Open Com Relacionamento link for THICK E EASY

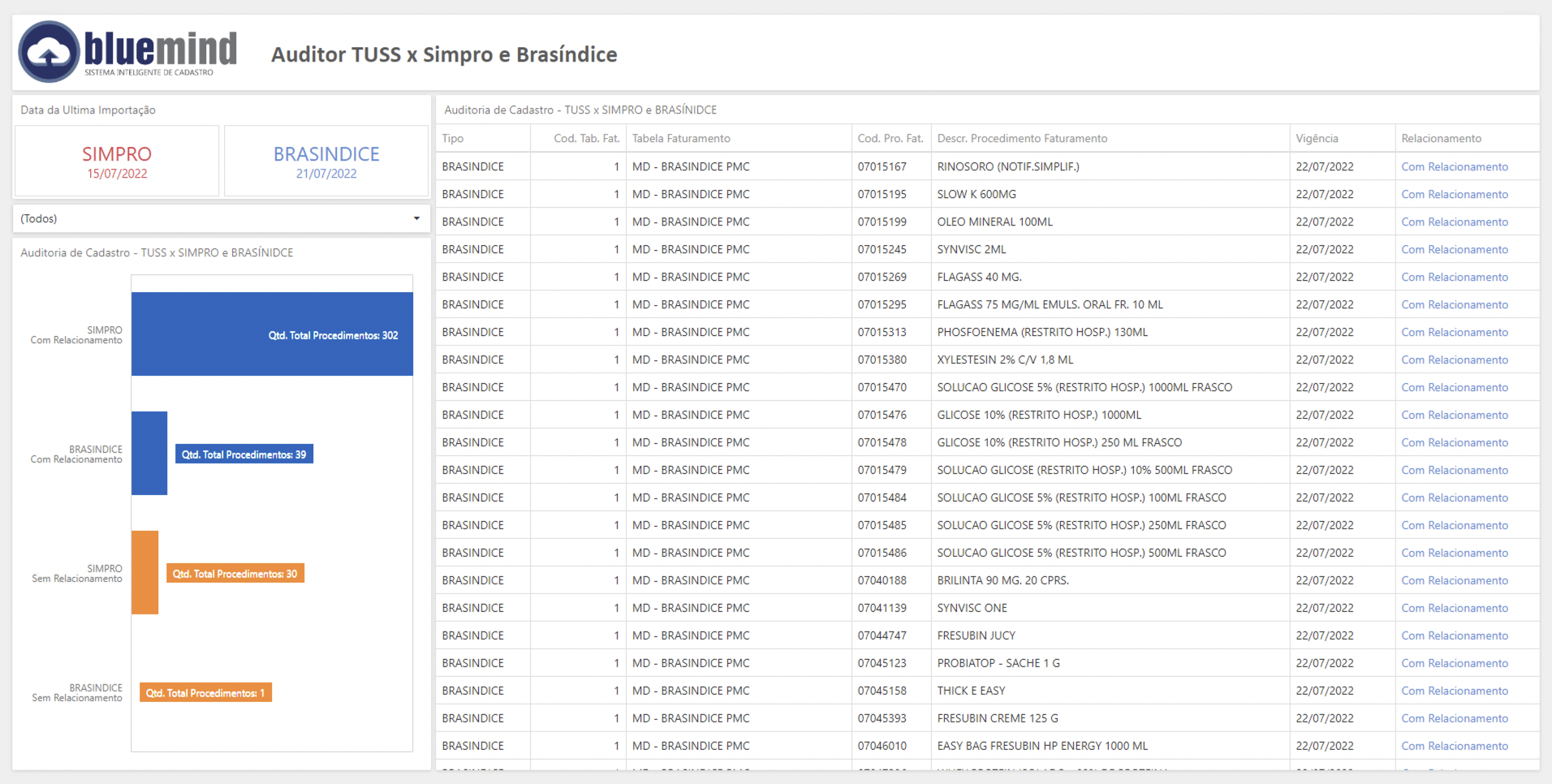pyautogui.click(x=1455, y=691)
